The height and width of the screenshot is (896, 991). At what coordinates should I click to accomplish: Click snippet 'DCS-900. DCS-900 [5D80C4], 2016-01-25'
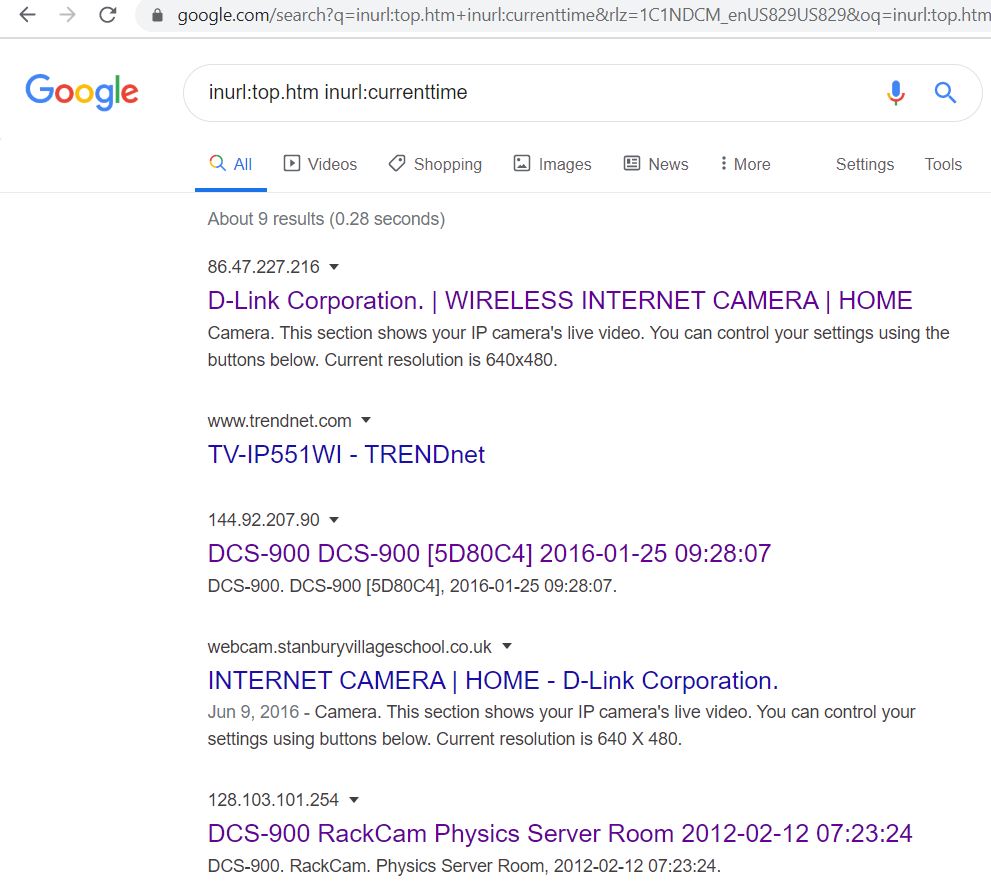(x=412, y=586)
